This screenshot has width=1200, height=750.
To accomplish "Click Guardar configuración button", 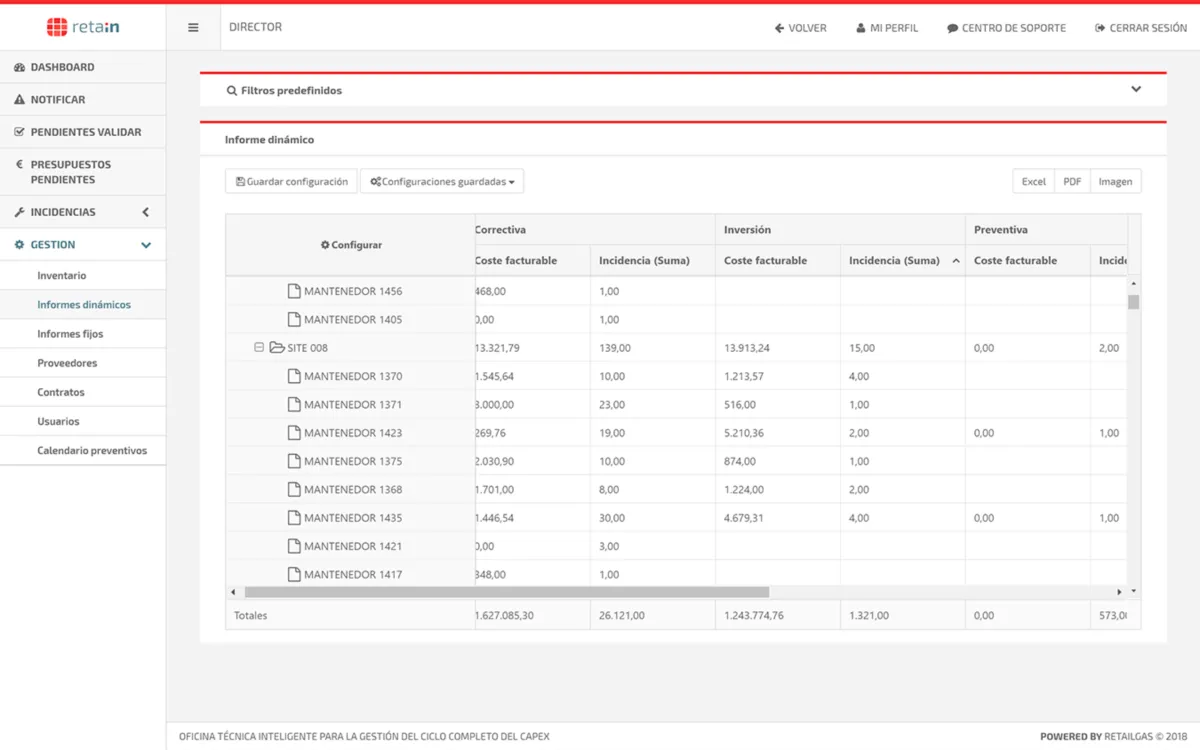I will (x=291, y=181).
